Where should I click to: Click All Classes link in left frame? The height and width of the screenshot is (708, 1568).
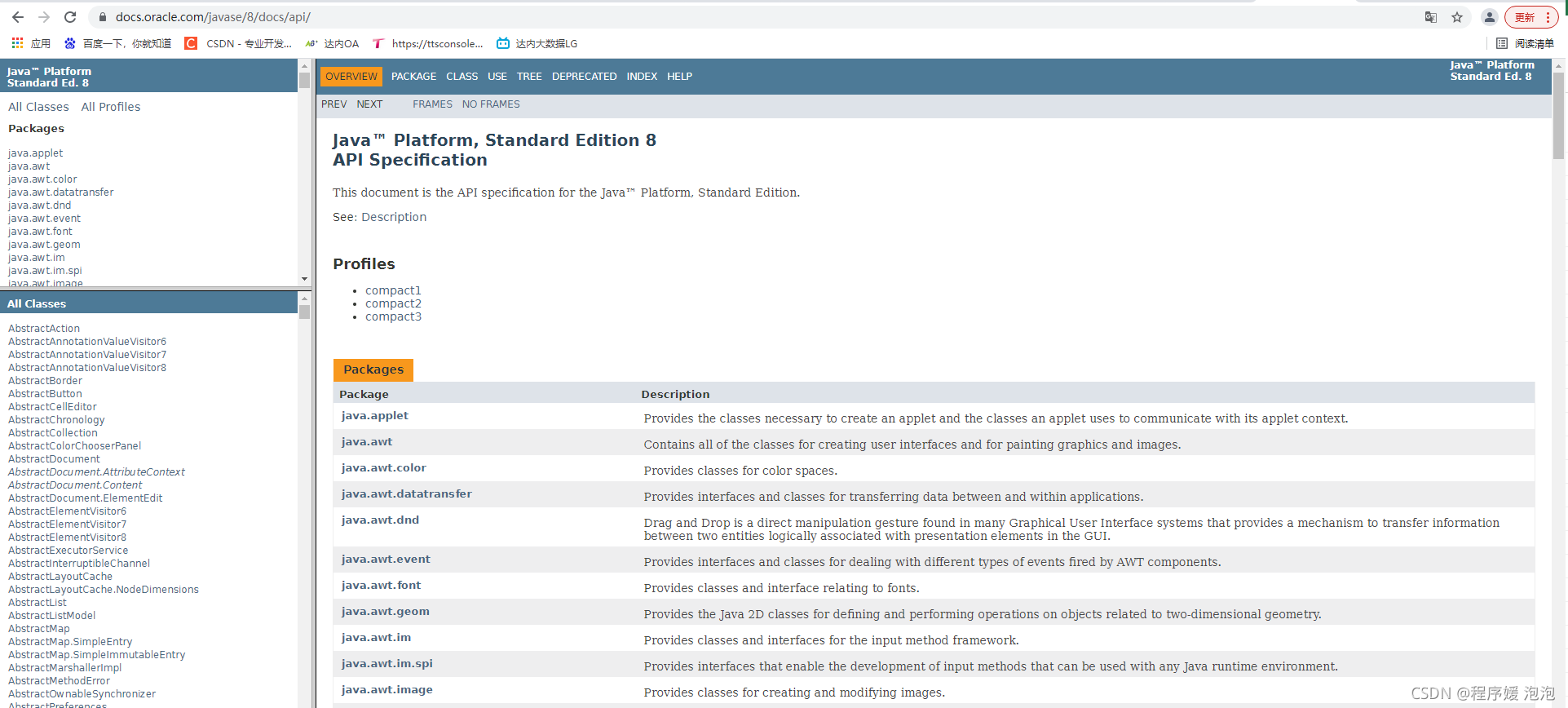point(38,107)
